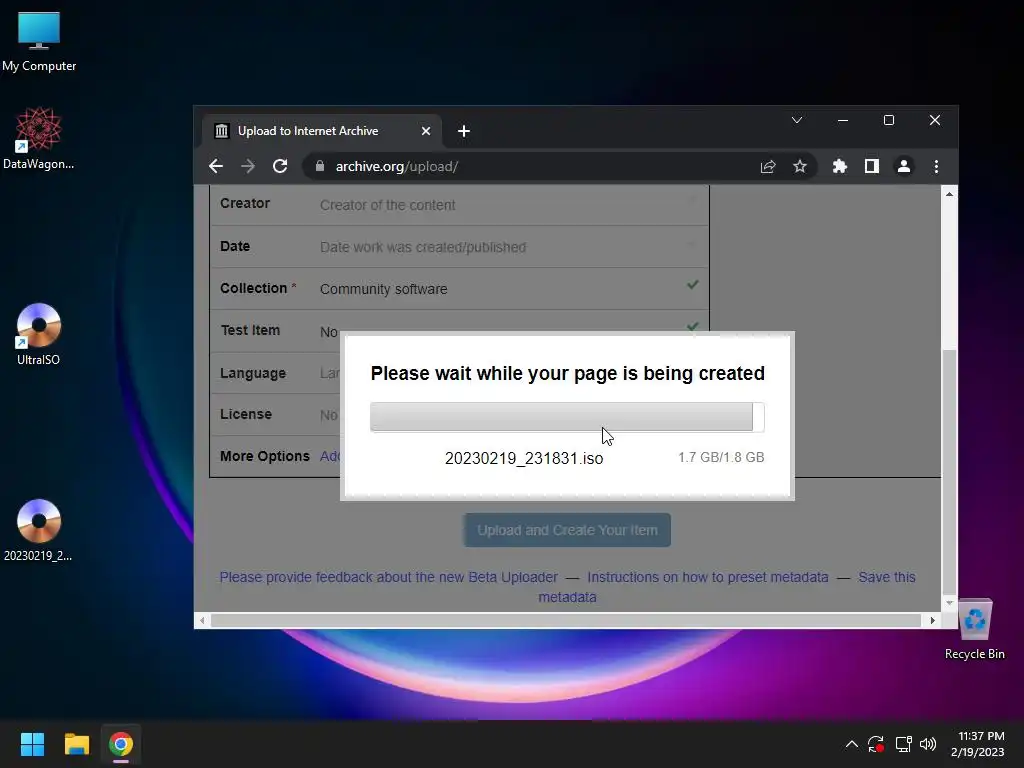Screen dimensions: 1024x768
Task: Click the Chrome forward arrow
Action: tap(248, 167)
